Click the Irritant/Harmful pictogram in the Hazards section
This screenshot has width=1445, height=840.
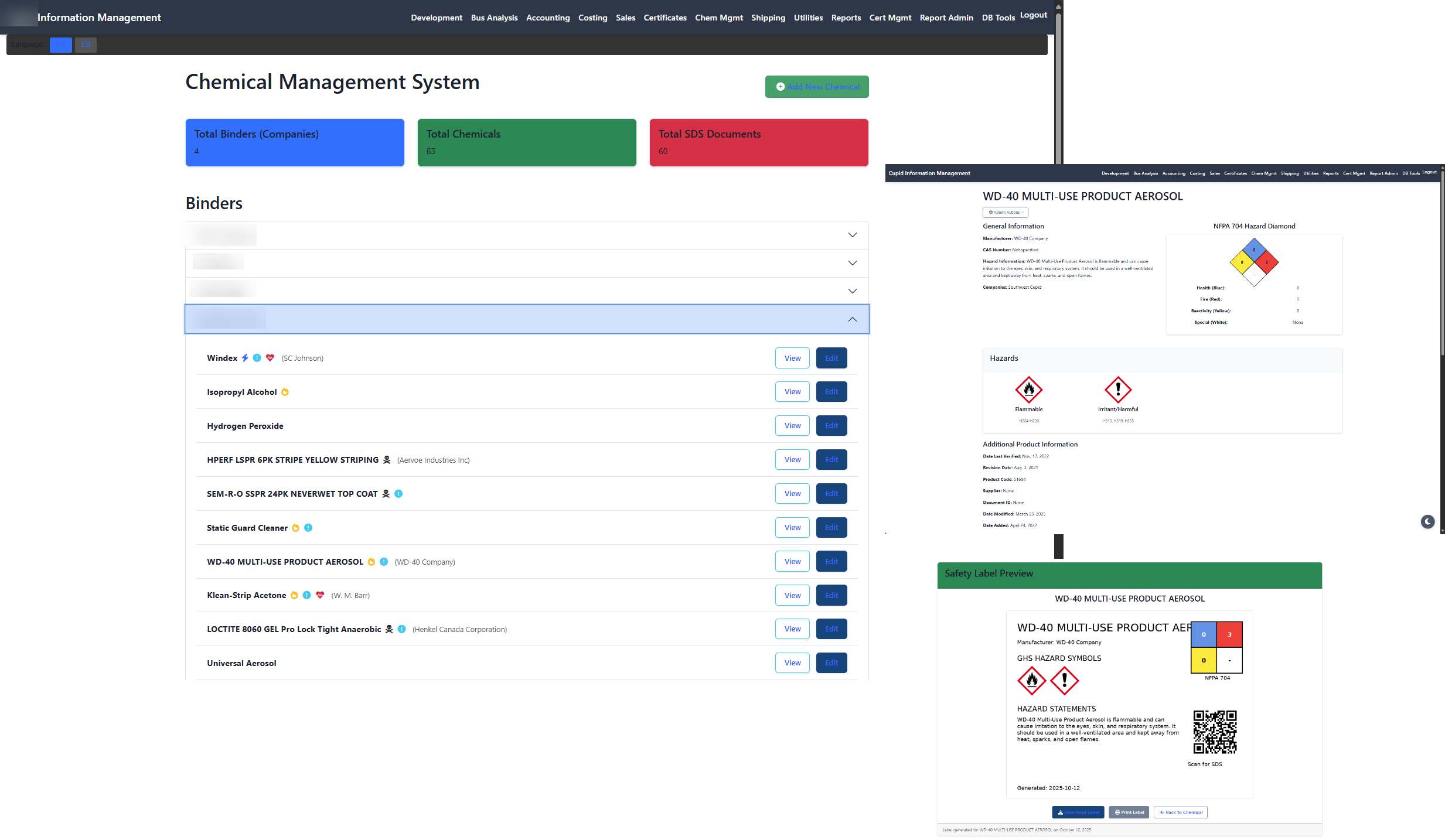coord(1117,390)
